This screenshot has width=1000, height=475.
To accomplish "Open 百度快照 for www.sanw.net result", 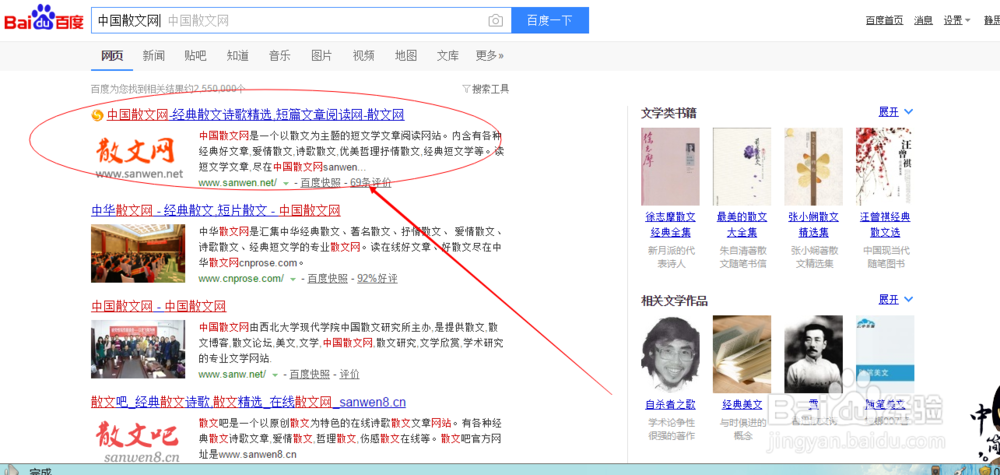I will pyautogui.click(x=310, y=374).
